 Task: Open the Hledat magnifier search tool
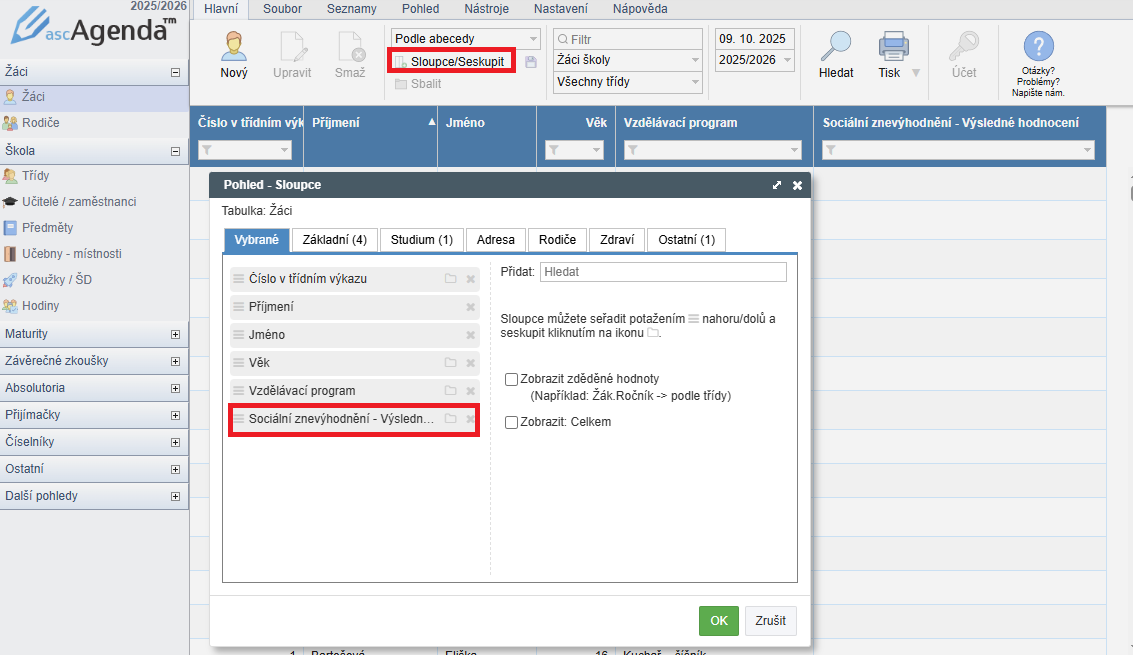click(x=835, y=47)
